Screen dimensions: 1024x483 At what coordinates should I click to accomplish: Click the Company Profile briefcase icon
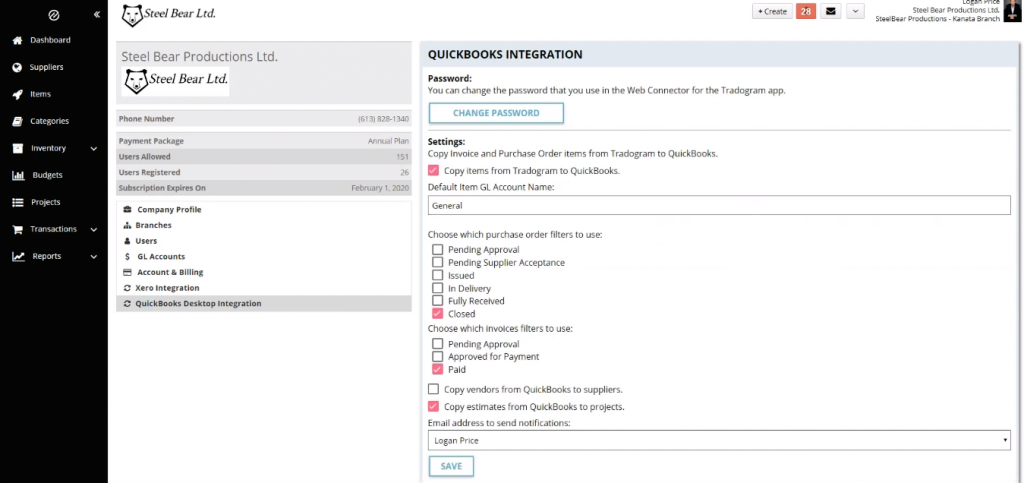tap(127, 210)
